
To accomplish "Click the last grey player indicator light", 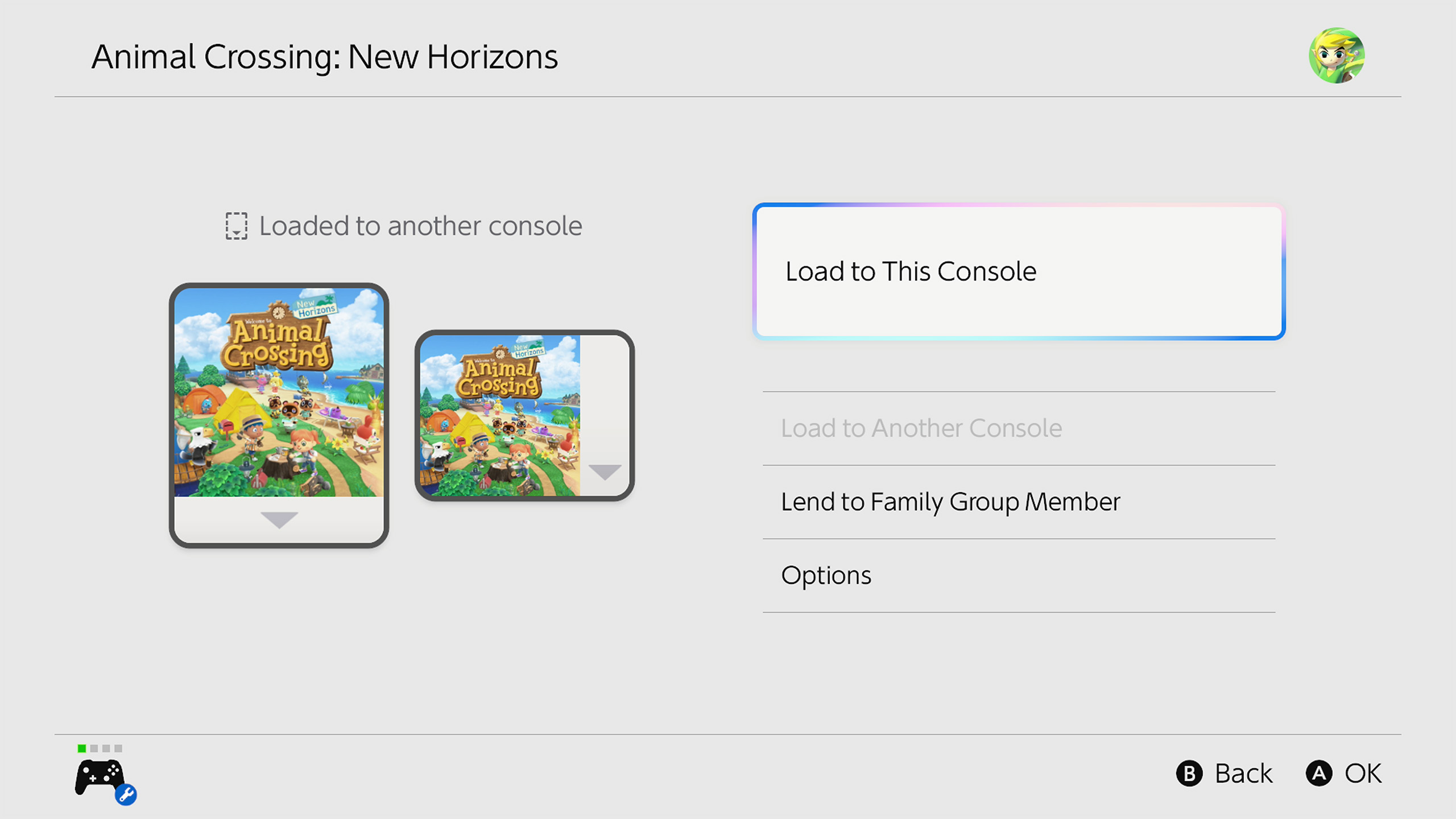I will pyautogui.click(x=118, y=748).
